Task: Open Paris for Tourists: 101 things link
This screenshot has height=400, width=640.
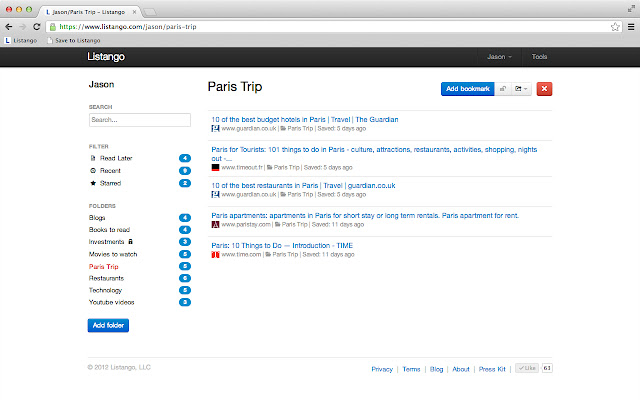Action: coord(374,154)
